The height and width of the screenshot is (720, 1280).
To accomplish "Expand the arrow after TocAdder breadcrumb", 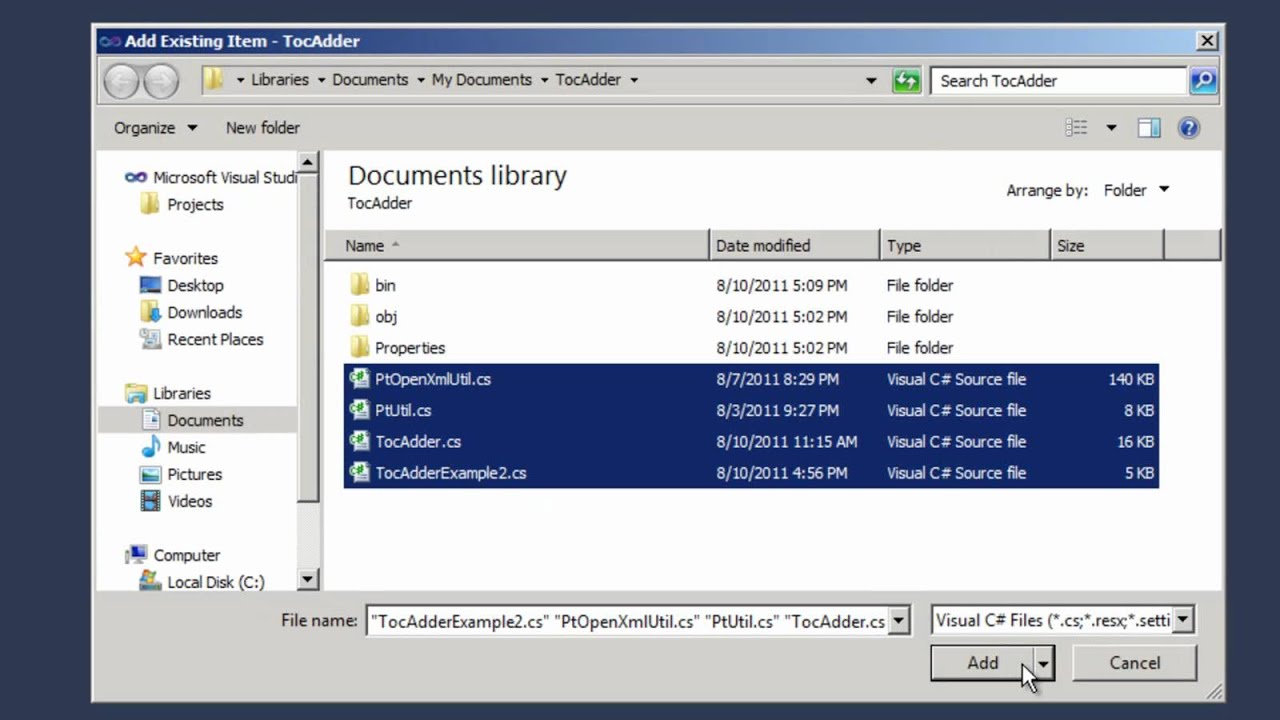I will [634, 80].
